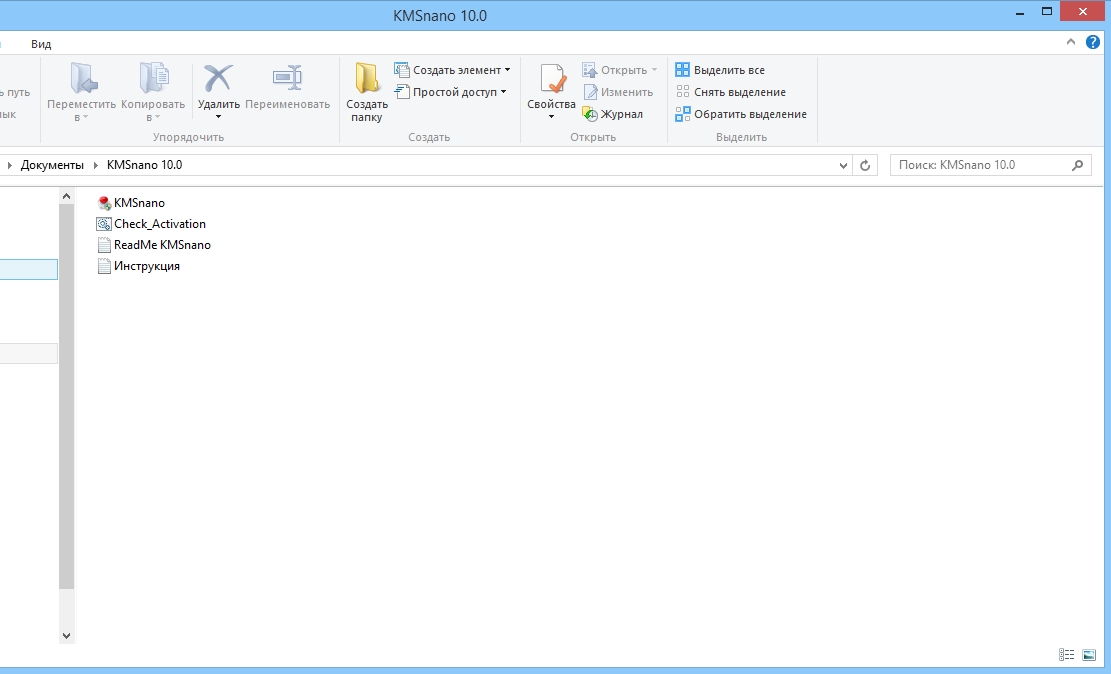Expand the Удалить dropdown arrow
This screenshot has width=1111, height=674.
(x=218, y=117)
